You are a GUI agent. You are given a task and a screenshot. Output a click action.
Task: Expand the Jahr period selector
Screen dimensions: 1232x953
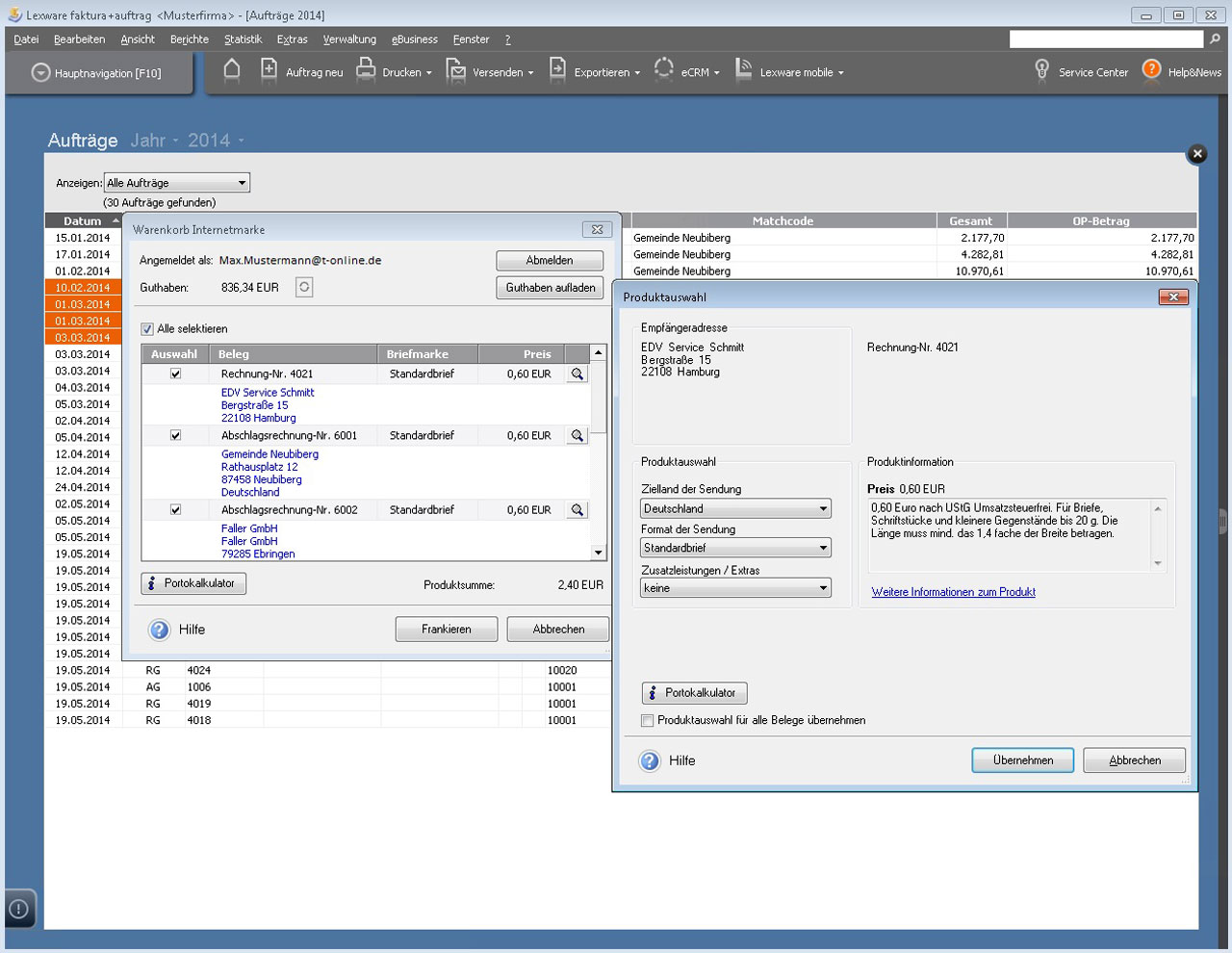pyautogui.click(x=154, y=141)
